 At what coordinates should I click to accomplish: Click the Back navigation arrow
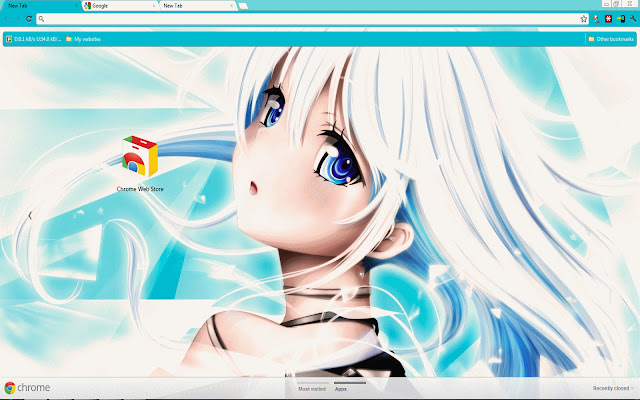[x=7, y=19]
